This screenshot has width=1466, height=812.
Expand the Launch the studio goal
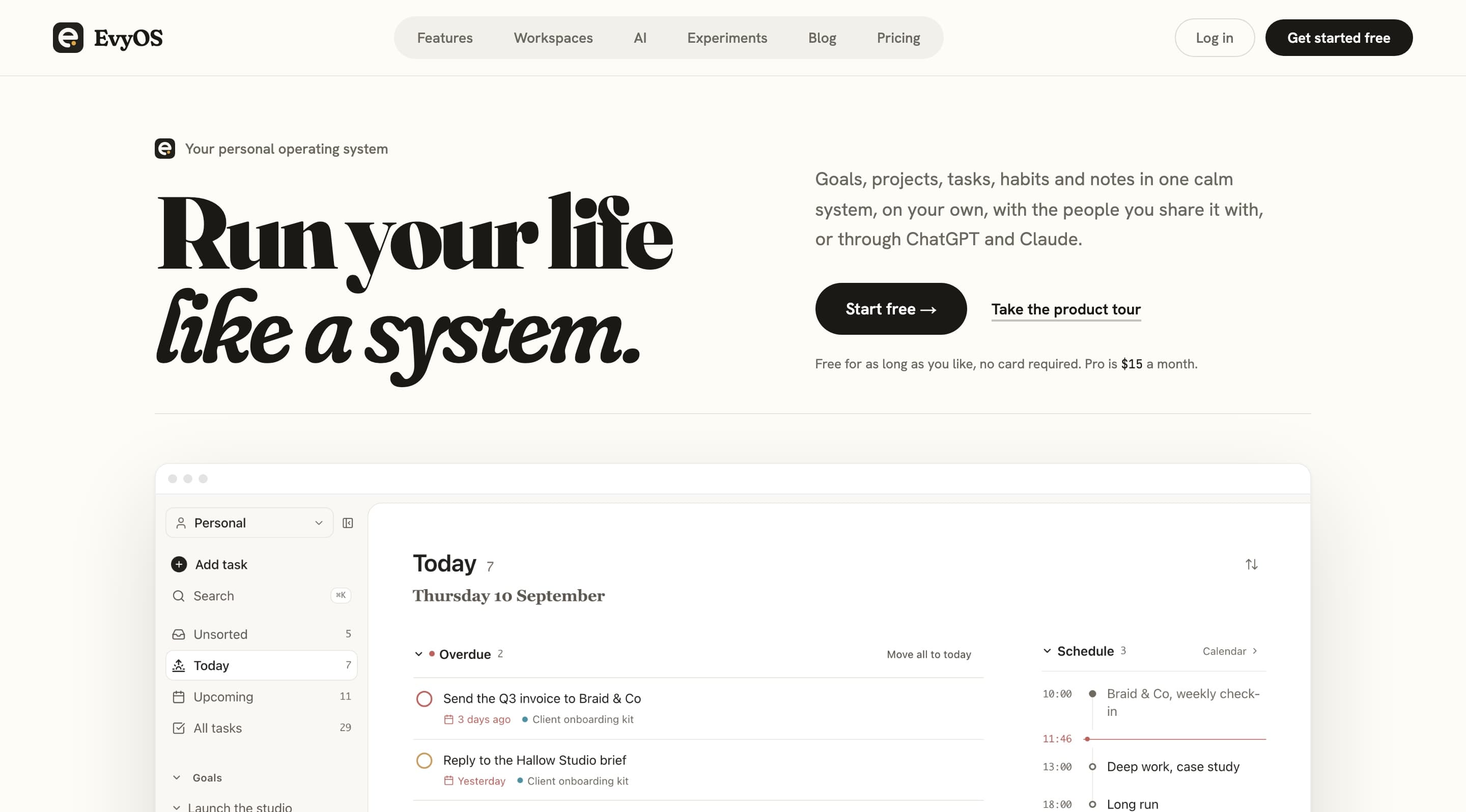[177, 807]
